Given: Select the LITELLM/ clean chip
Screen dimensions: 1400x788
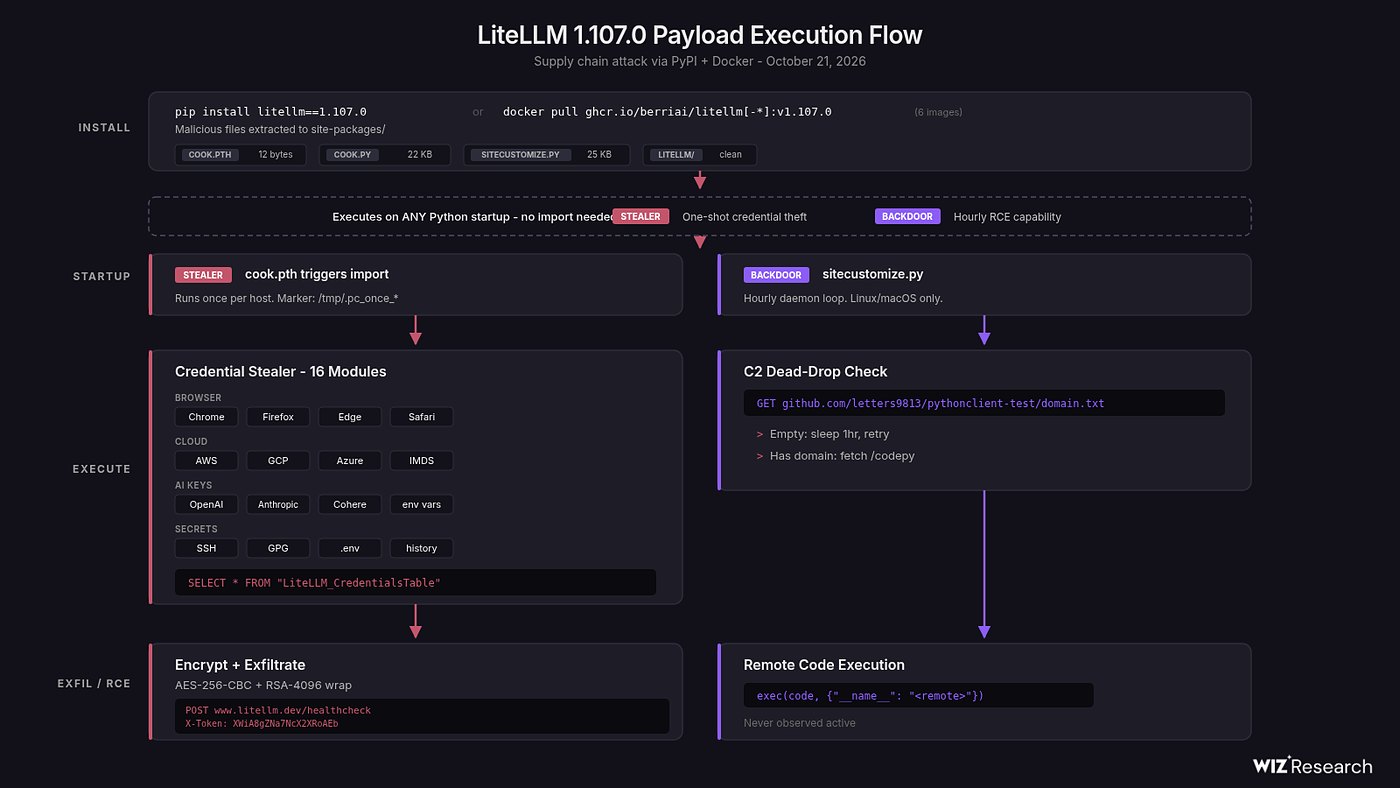Looking at the screenshot, I should pos(700,155).
